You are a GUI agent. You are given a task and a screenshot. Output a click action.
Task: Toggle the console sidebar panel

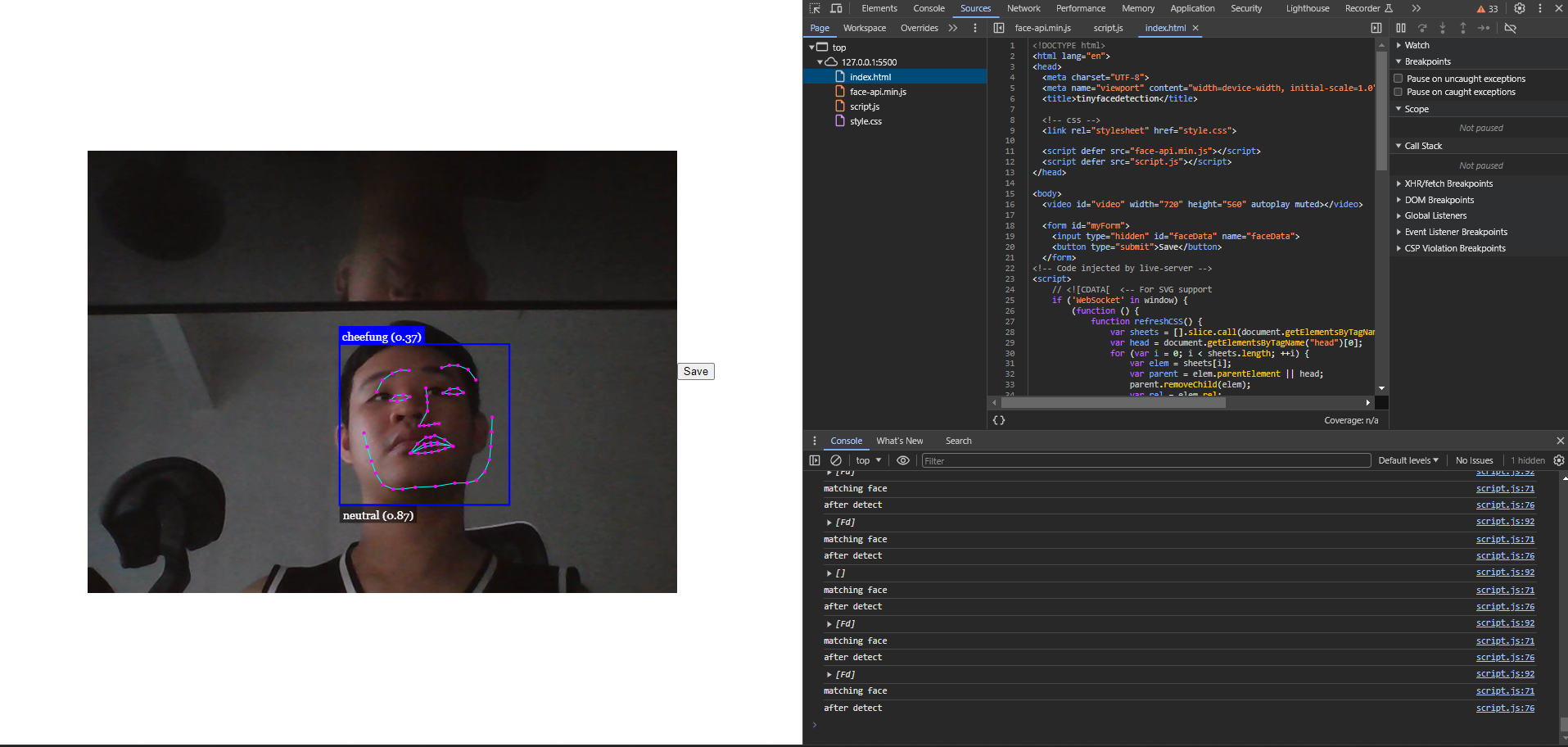pos(815,460)
